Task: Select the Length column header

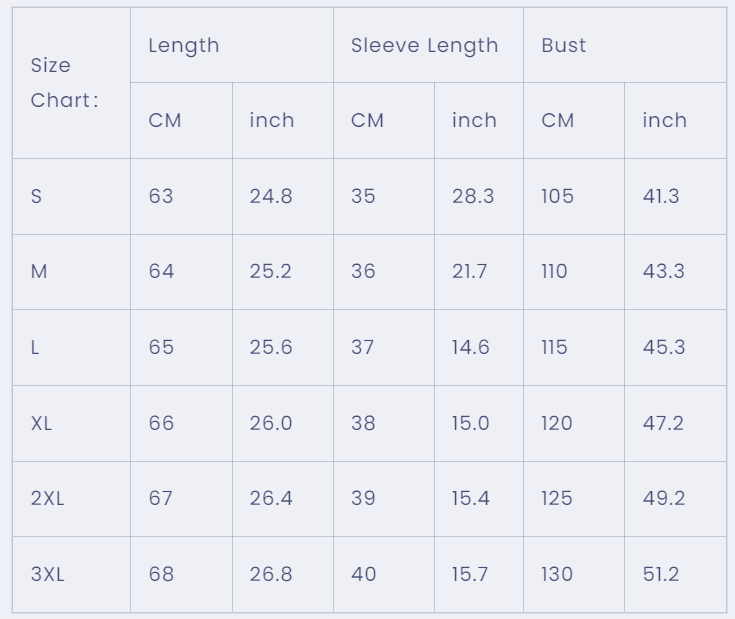Action: pos(232,45)
